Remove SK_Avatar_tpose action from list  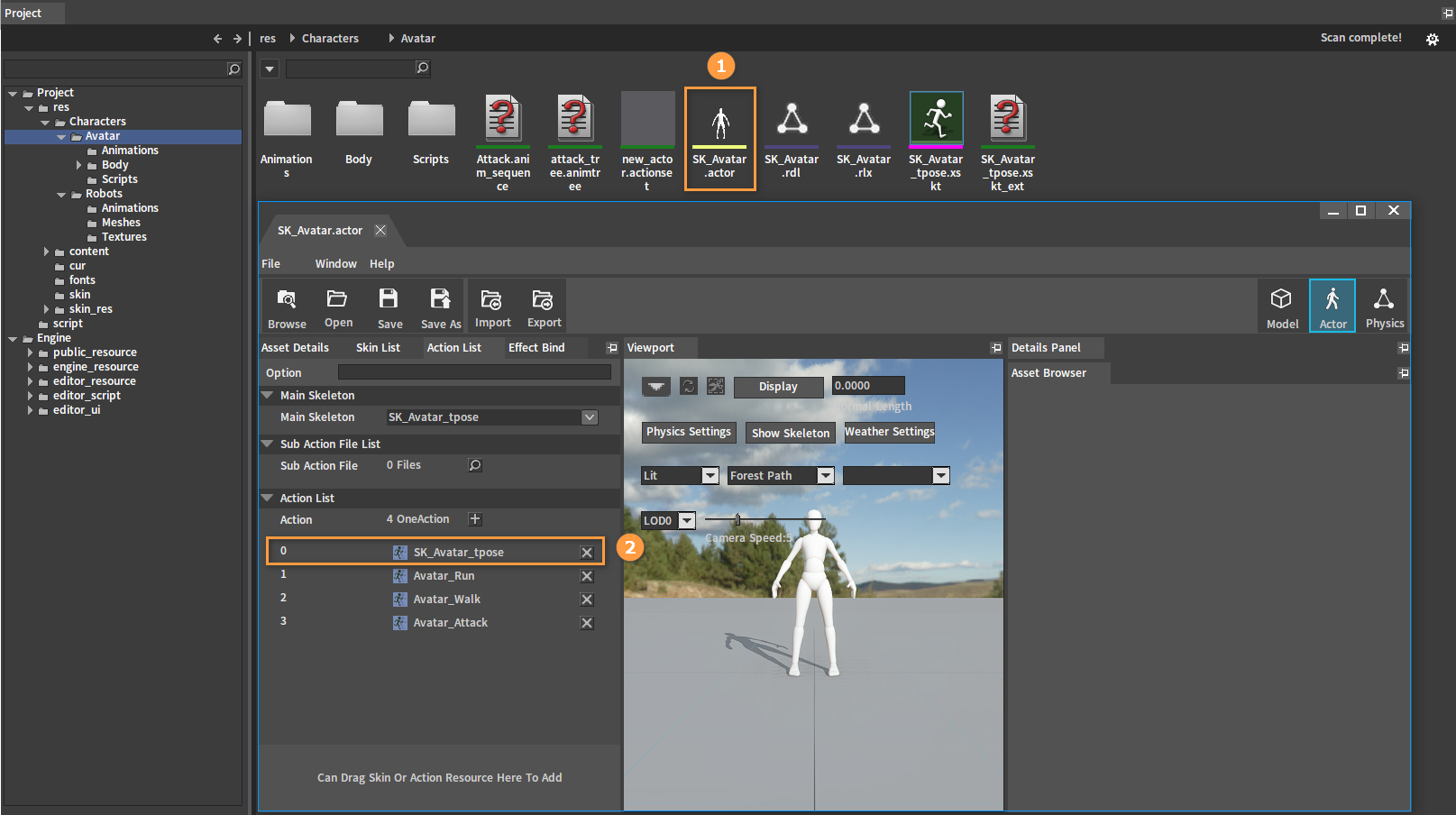pyautogui.click(x=587, y=553)
